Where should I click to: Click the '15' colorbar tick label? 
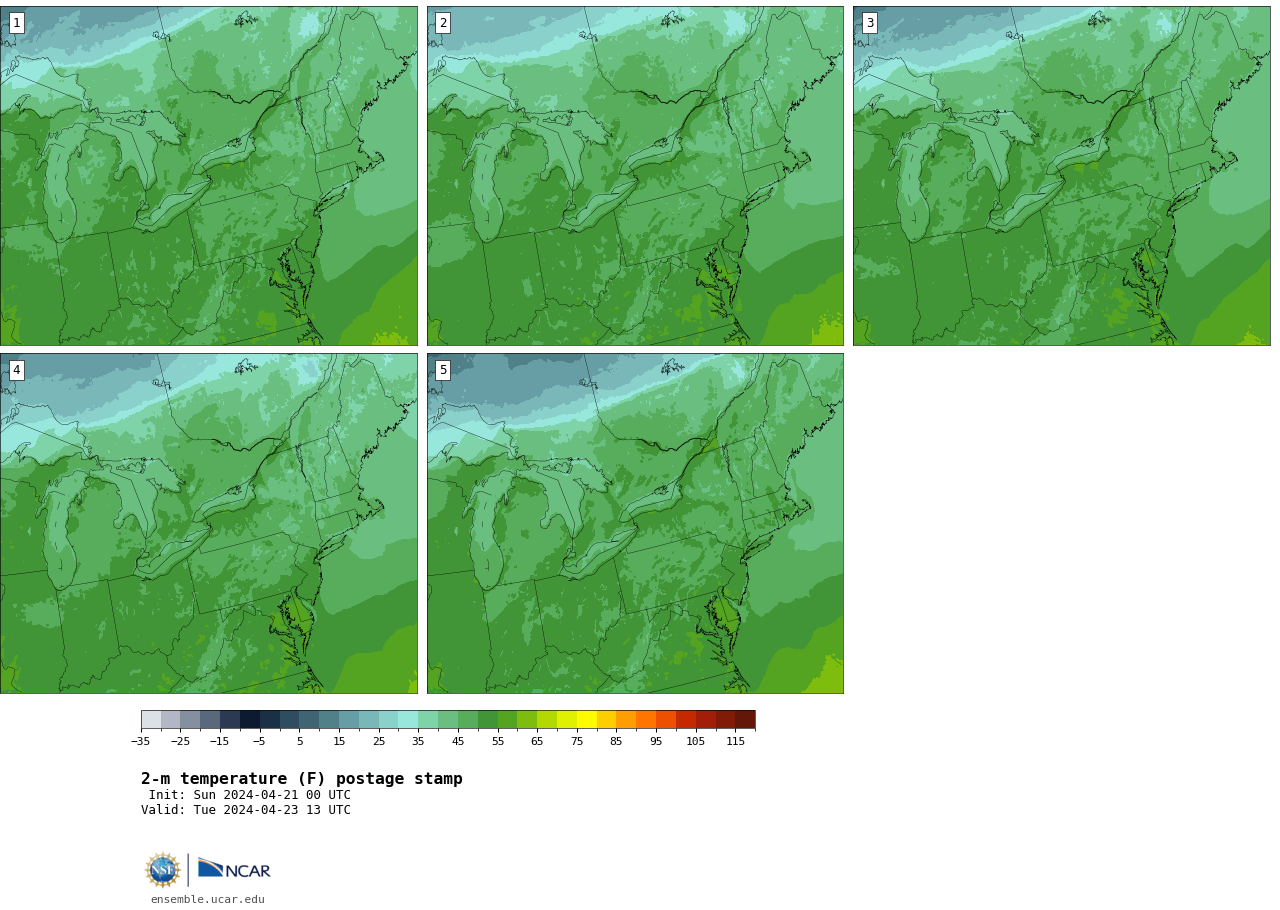339,742
